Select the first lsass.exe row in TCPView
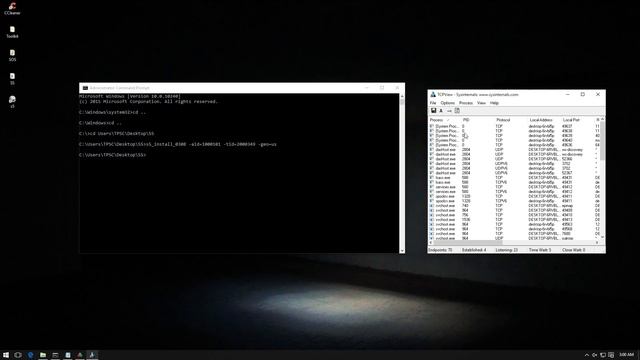The width and height of the screenshot is (640, 360). click(513, 178)
